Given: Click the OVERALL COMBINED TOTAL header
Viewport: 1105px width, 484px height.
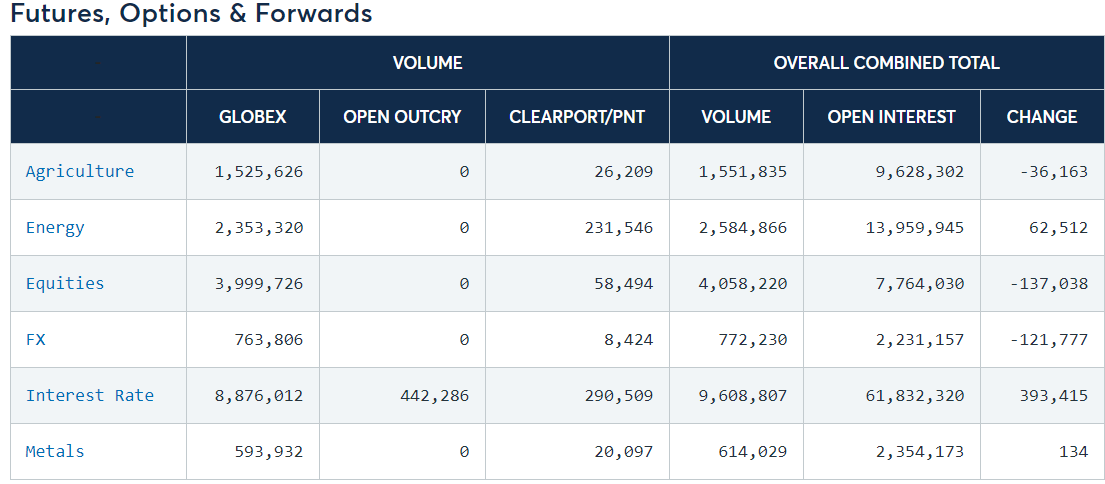Looking at the screenshot, I should [x=887, y=63].
